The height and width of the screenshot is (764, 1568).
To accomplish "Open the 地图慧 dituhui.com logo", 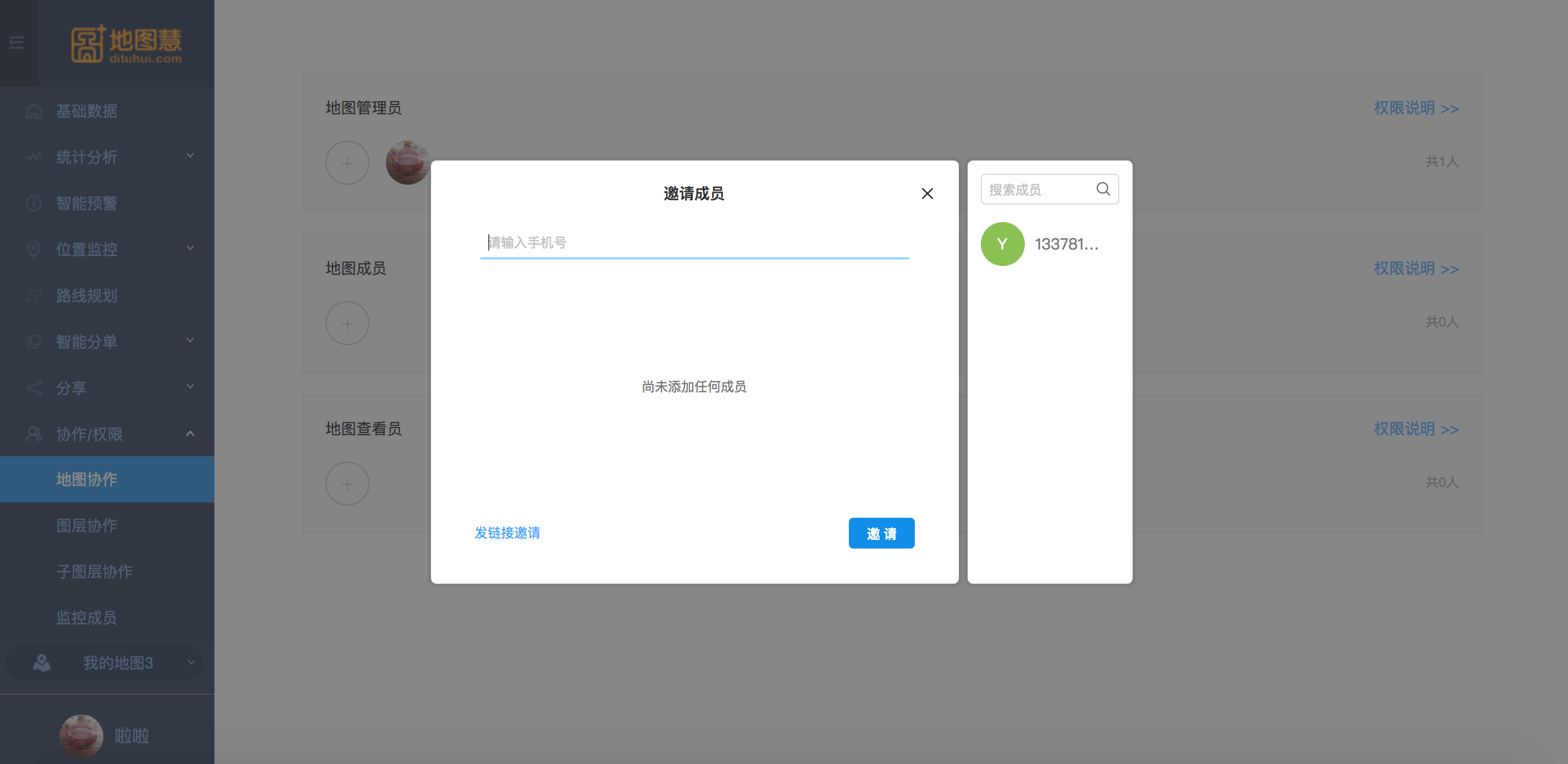I will [x=126, y=44].
